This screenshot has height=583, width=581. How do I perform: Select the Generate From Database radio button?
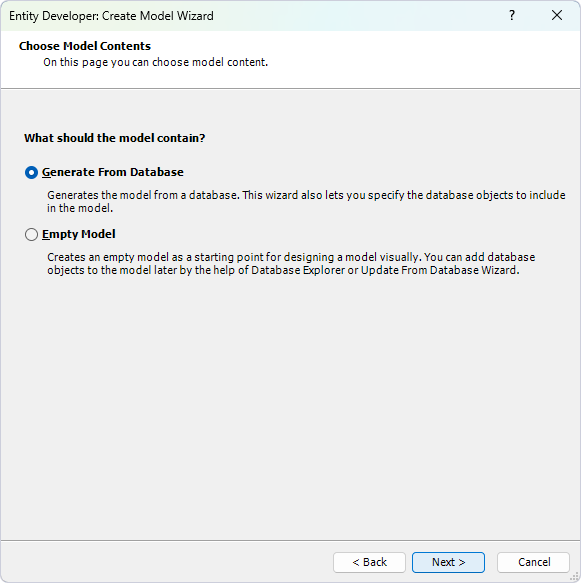[31, 173]
